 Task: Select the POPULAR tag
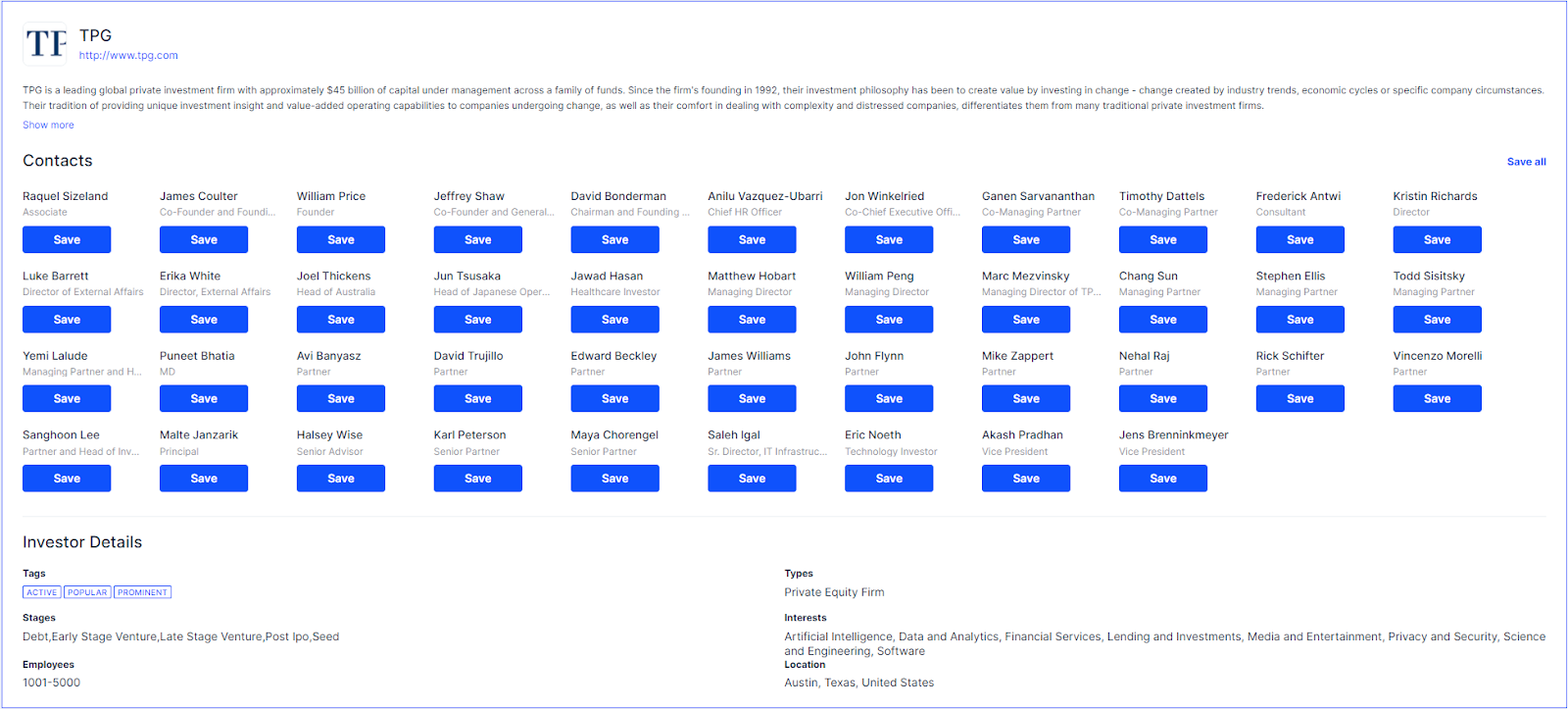pos(87,592)
